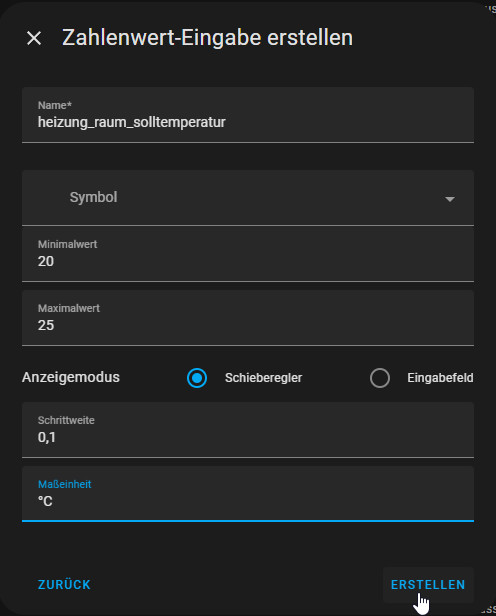Click the value 20 in Minimalwert

coord(46,261)
